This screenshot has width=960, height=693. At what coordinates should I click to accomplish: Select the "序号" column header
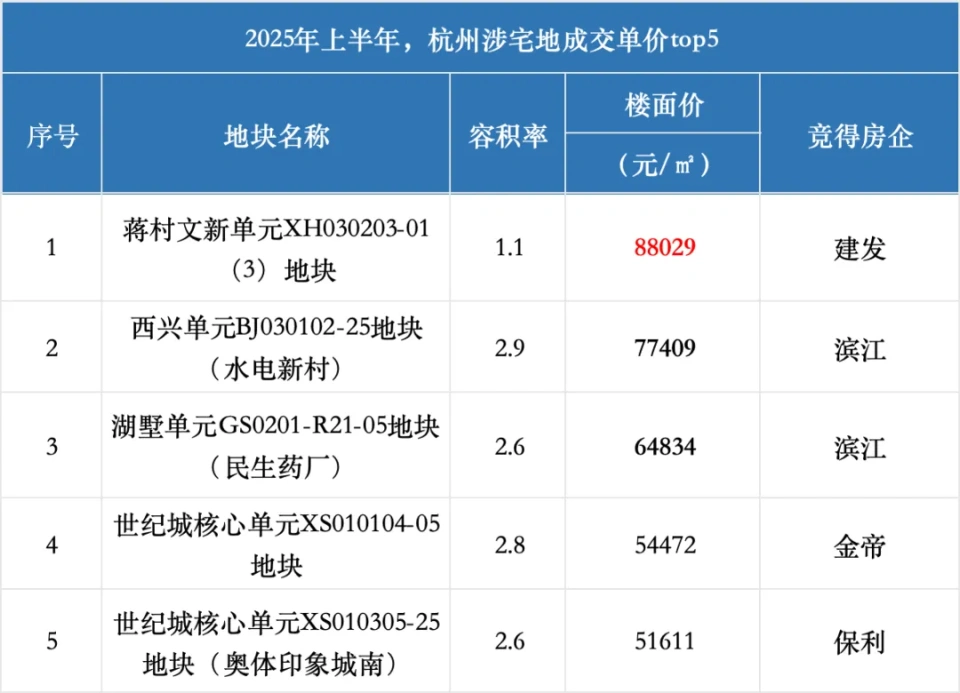pos(52,135)
